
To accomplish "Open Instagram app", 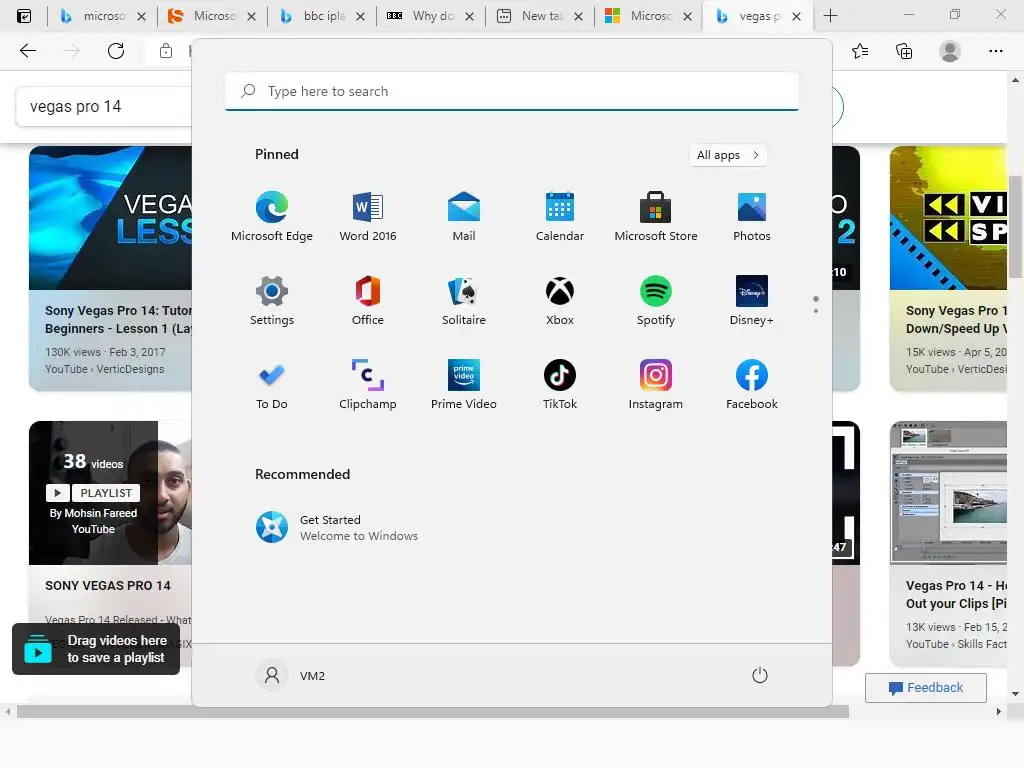I will pos(656,385).
